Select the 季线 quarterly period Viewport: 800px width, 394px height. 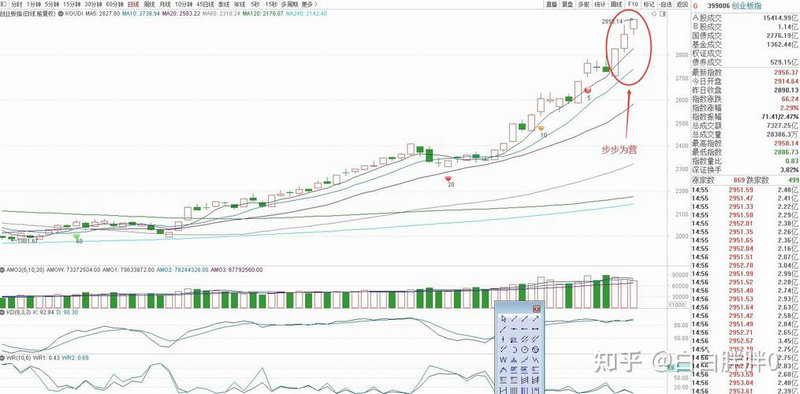(223, 4)
